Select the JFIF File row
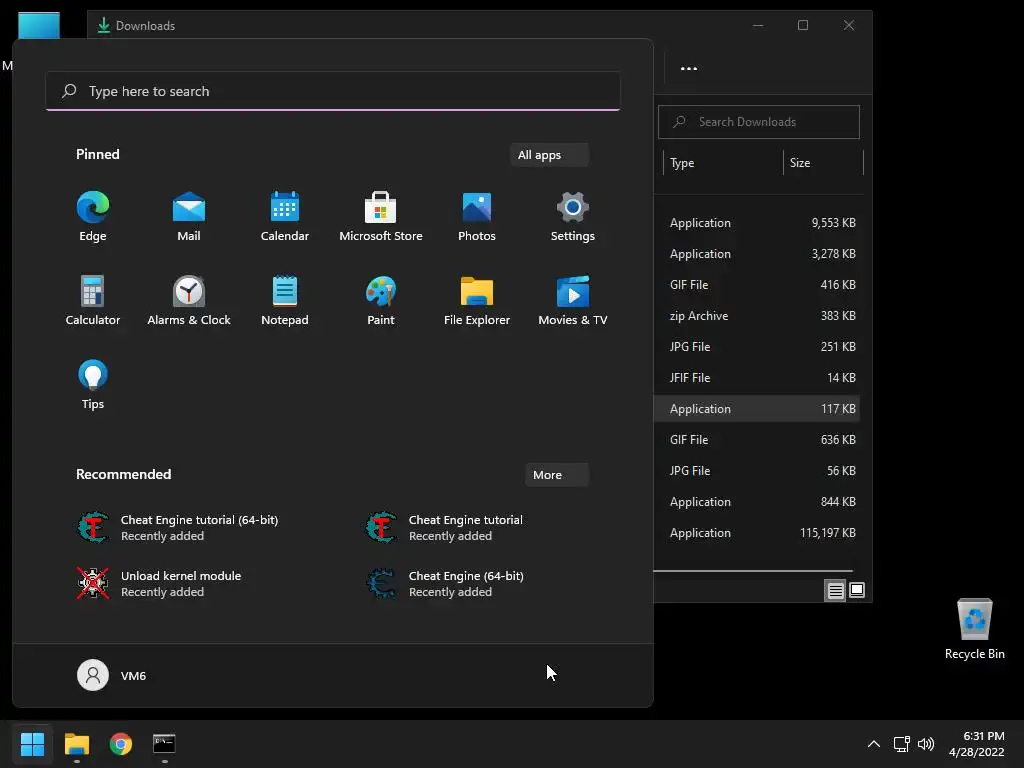The height and width of the screenshot is (768, 1024). [758, 377]
